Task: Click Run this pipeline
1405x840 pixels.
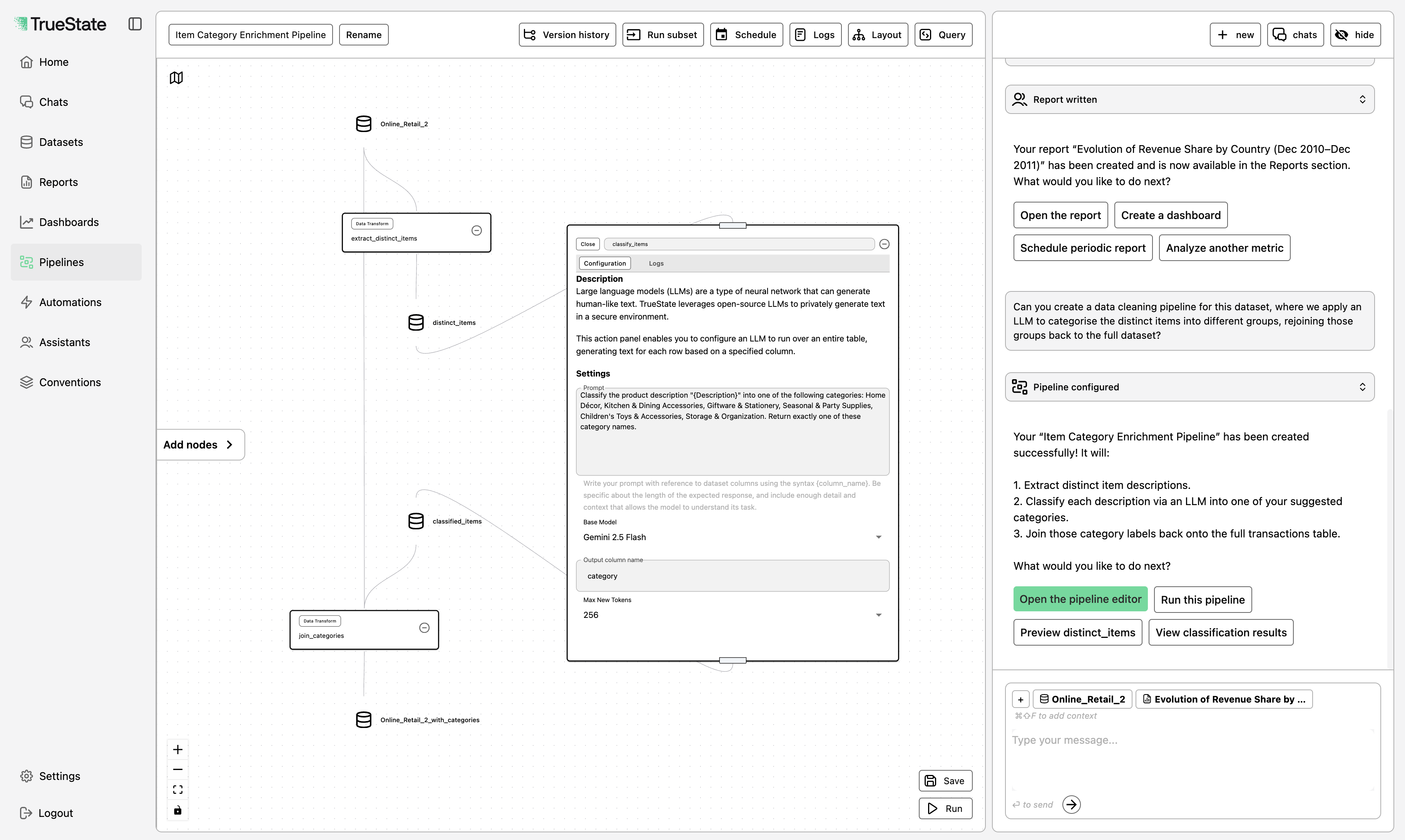Action: point(1203,599)
